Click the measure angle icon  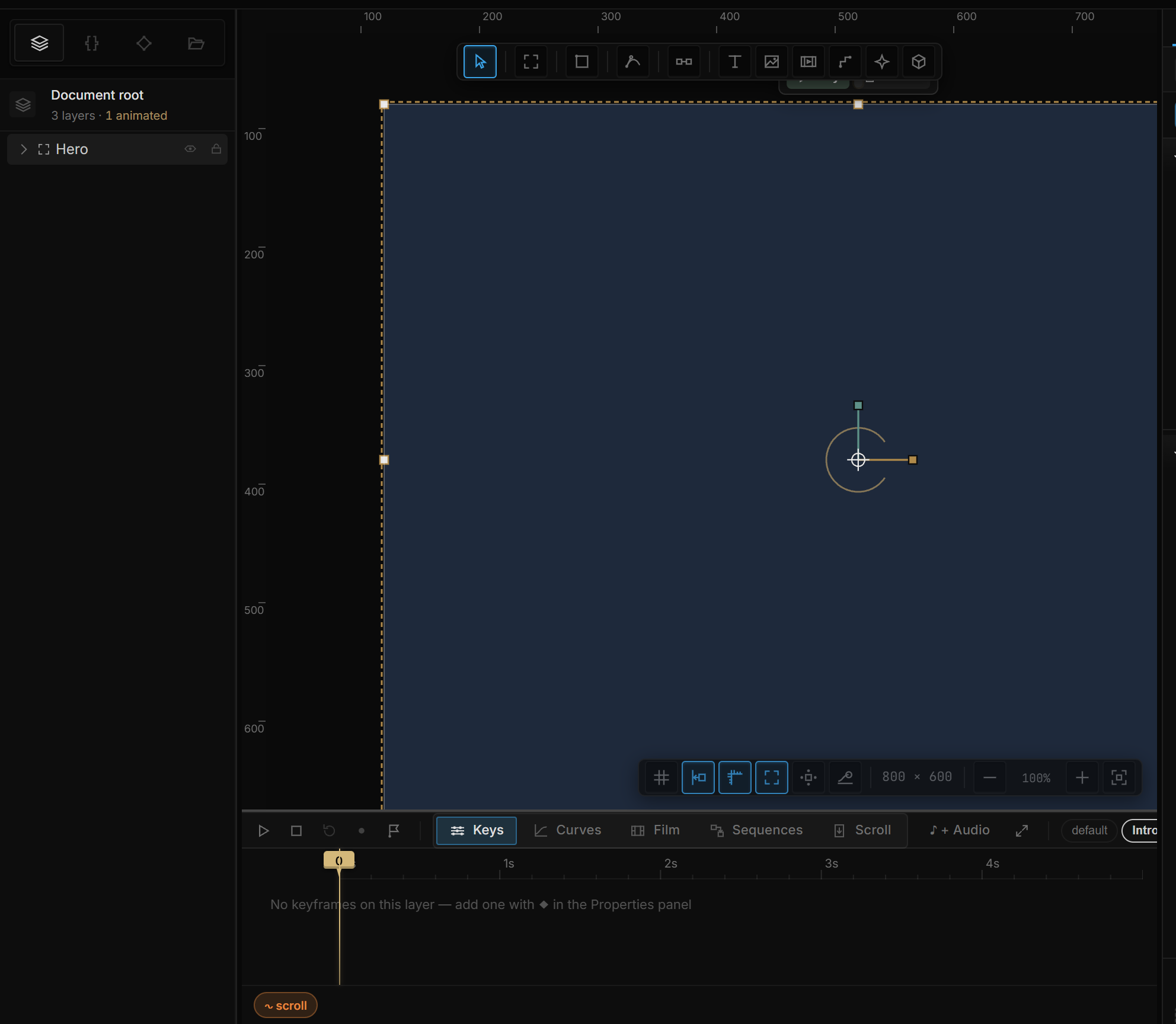click(x=845, y=777)
